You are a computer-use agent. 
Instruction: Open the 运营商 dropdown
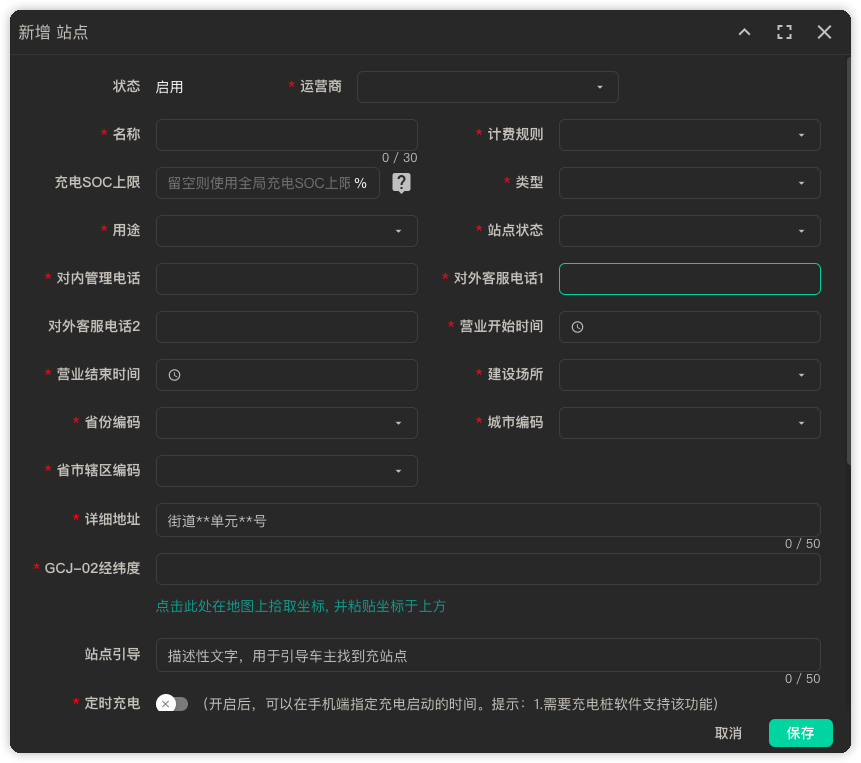coord(488,87)
